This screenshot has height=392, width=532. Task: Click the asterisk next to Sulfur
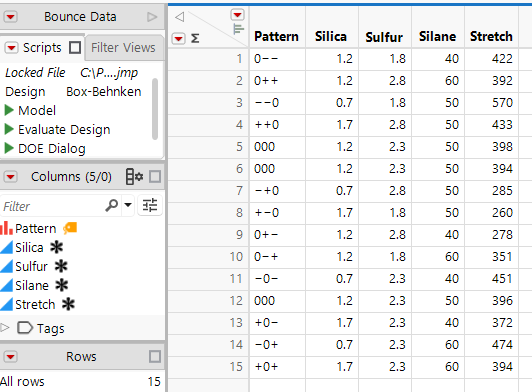point(61,266)
